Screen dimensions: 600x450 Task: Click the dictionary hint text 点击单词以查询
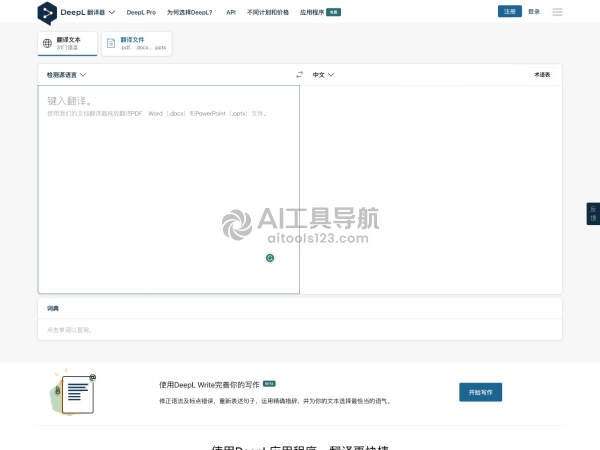tap(69, 330)
